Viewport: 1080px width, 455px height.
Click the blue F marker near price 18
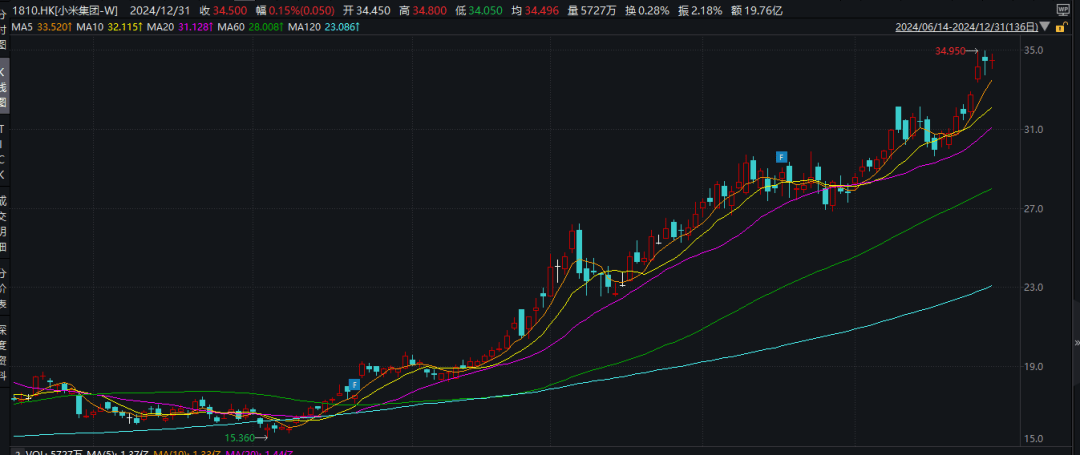pos(354,384)
